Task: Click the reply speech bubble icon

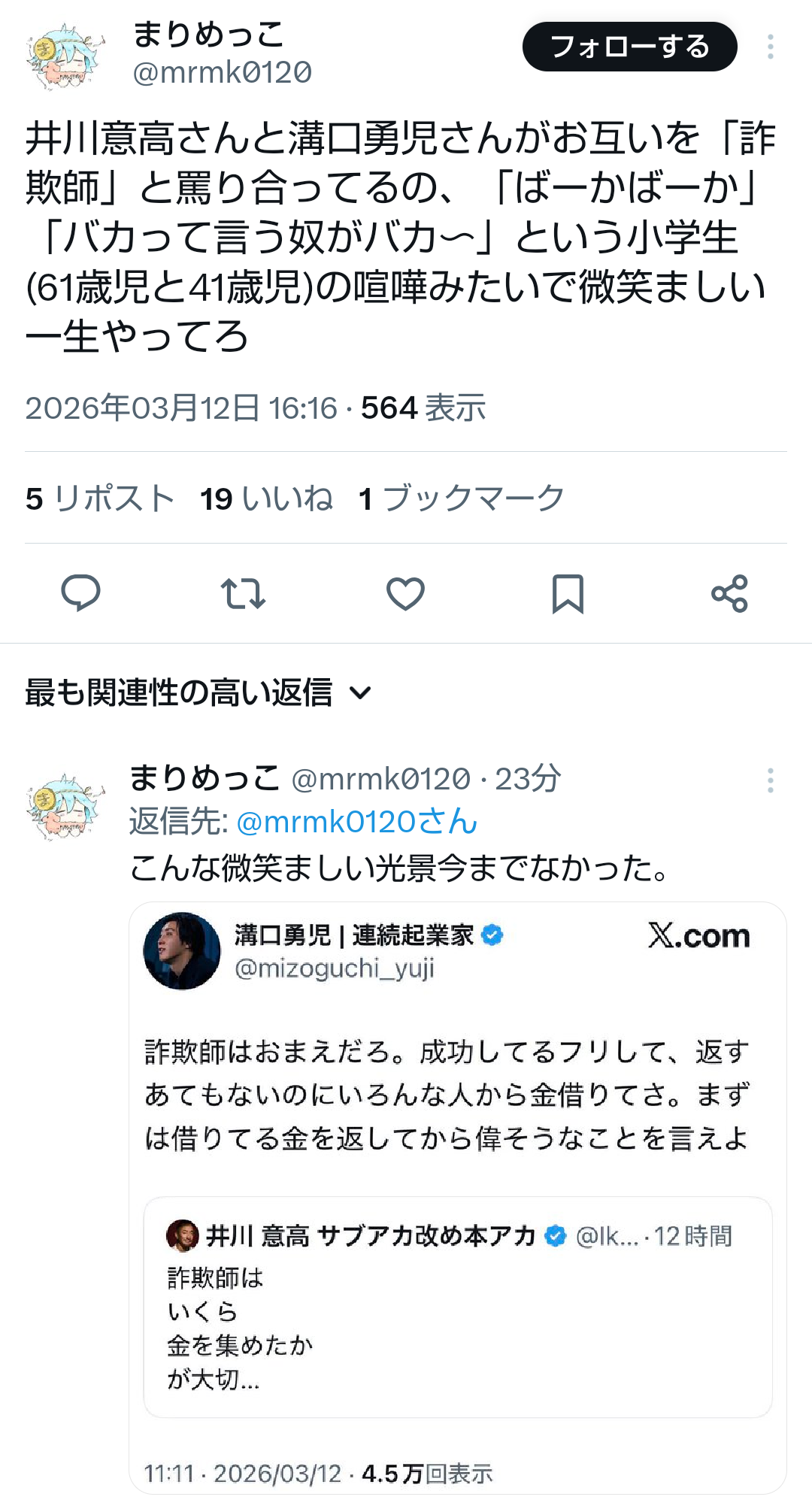Action: tap(80, 592)
